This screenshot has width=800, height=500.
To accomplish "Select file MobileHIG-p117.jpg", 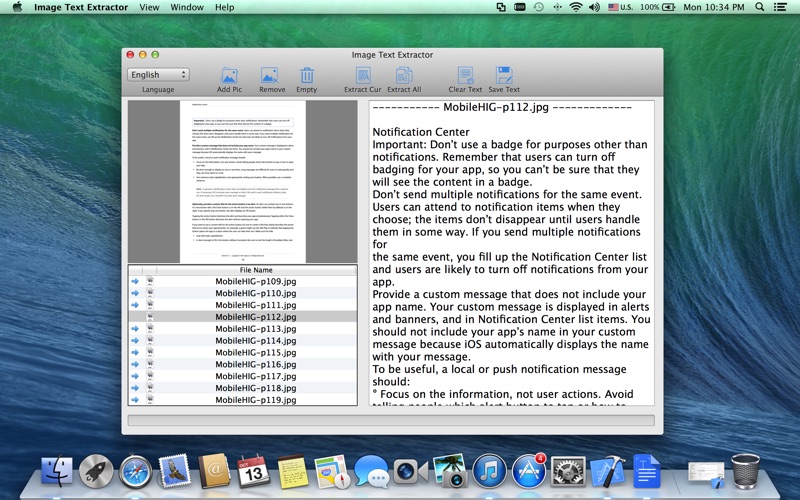I will [243, 376].
